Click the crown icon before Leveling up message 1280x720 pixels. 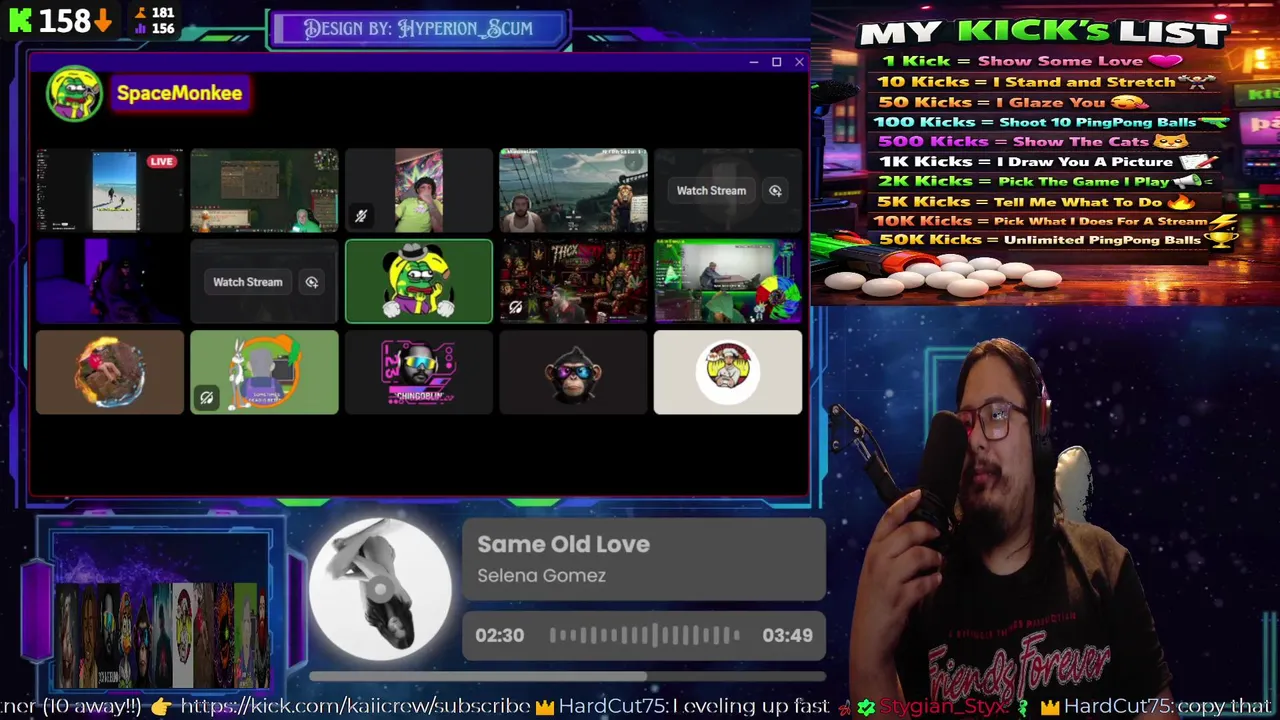(x=545, y=706)
